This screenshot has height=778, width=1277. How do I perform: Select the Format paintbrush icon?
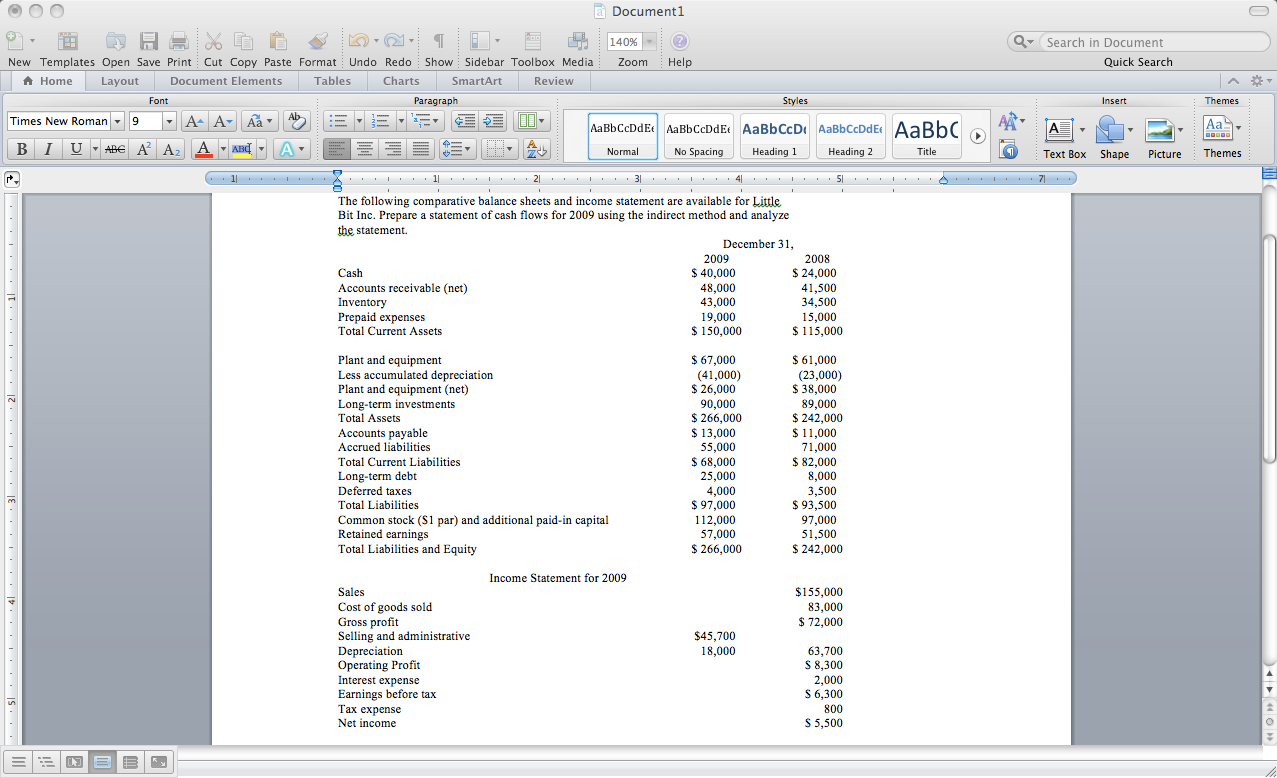(x=318, y=41)
